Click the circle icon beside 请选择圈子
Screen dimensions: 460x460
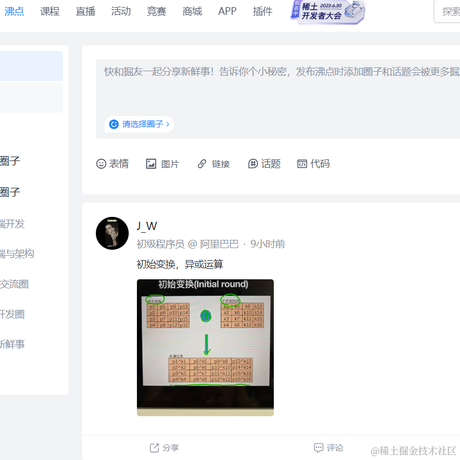(x=114, y=124)
